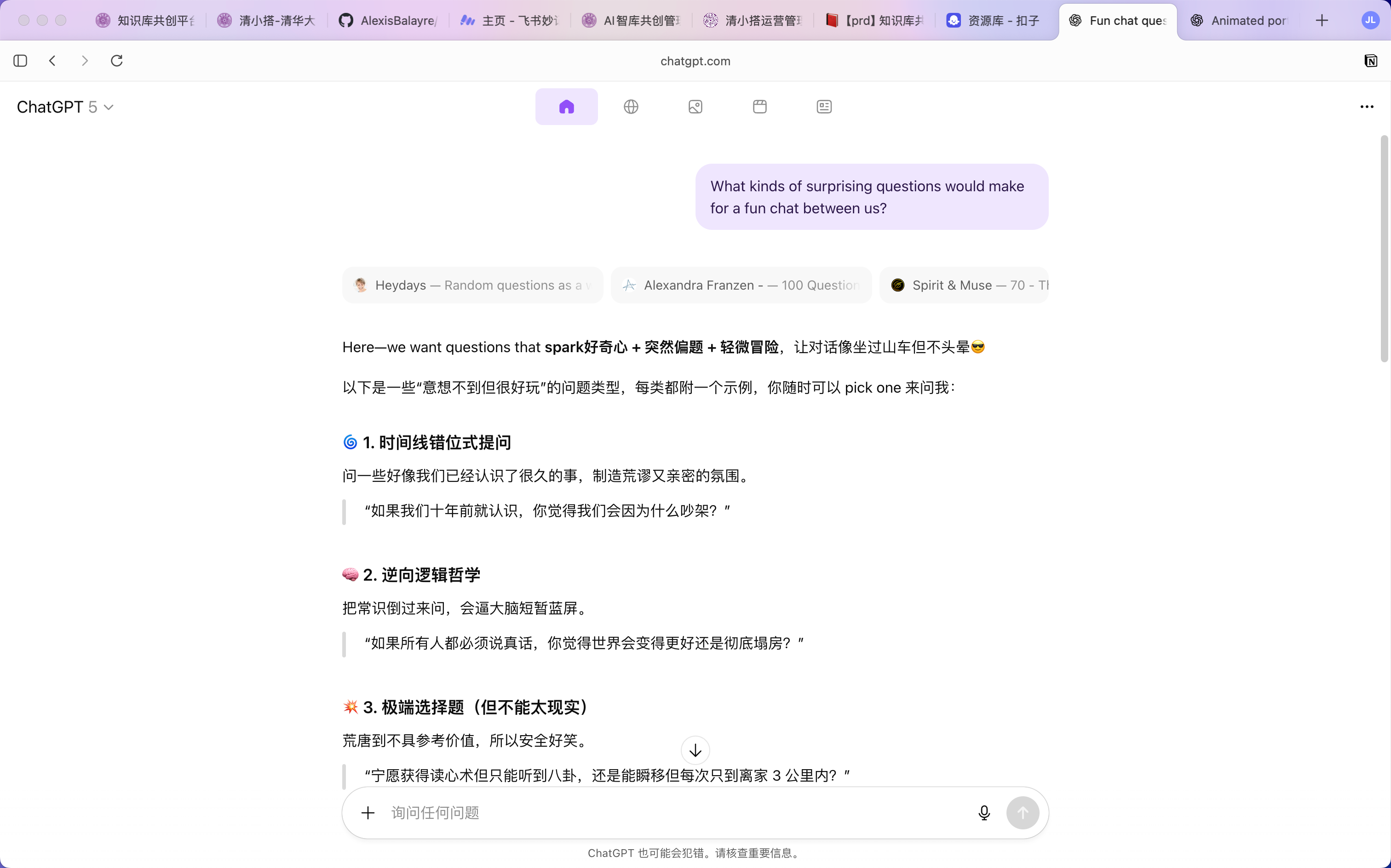Toggle the browser sidebar icon
1391x868 pixels.
pyautogui.click(x=20, y=61)
